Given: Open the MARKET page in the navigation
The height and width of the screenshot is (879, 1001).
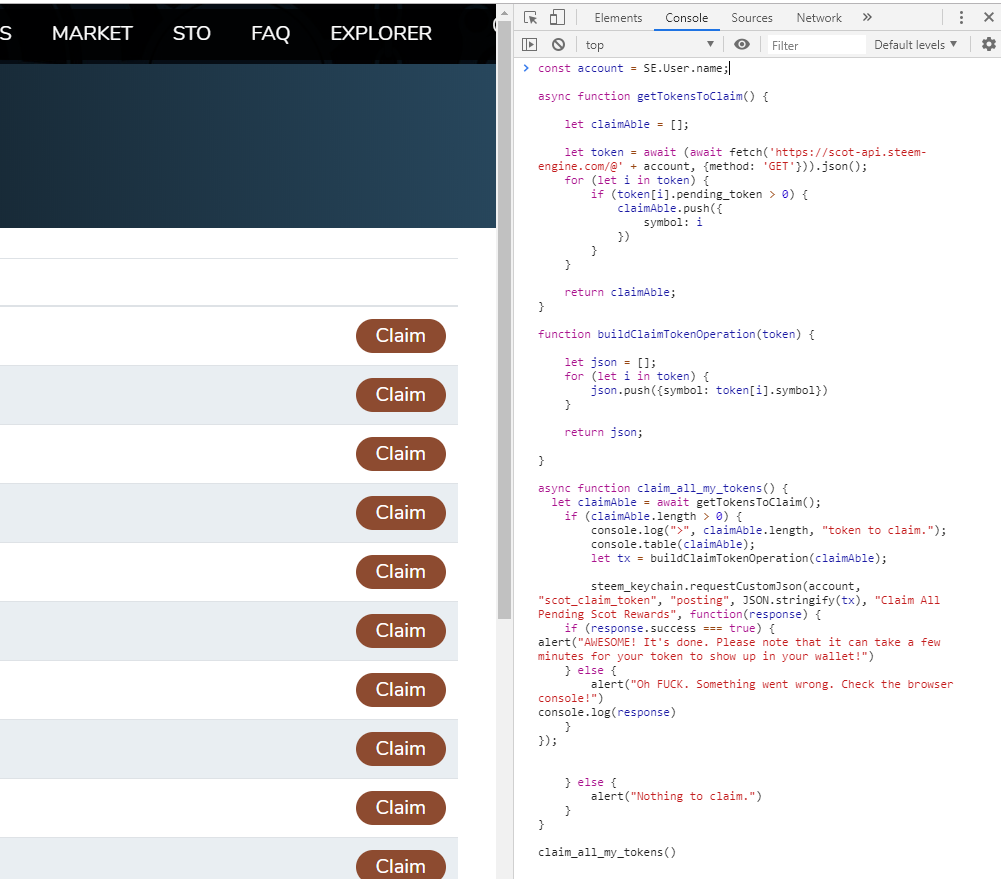Looking at the screenshot, I should click(x=92, y=33).
